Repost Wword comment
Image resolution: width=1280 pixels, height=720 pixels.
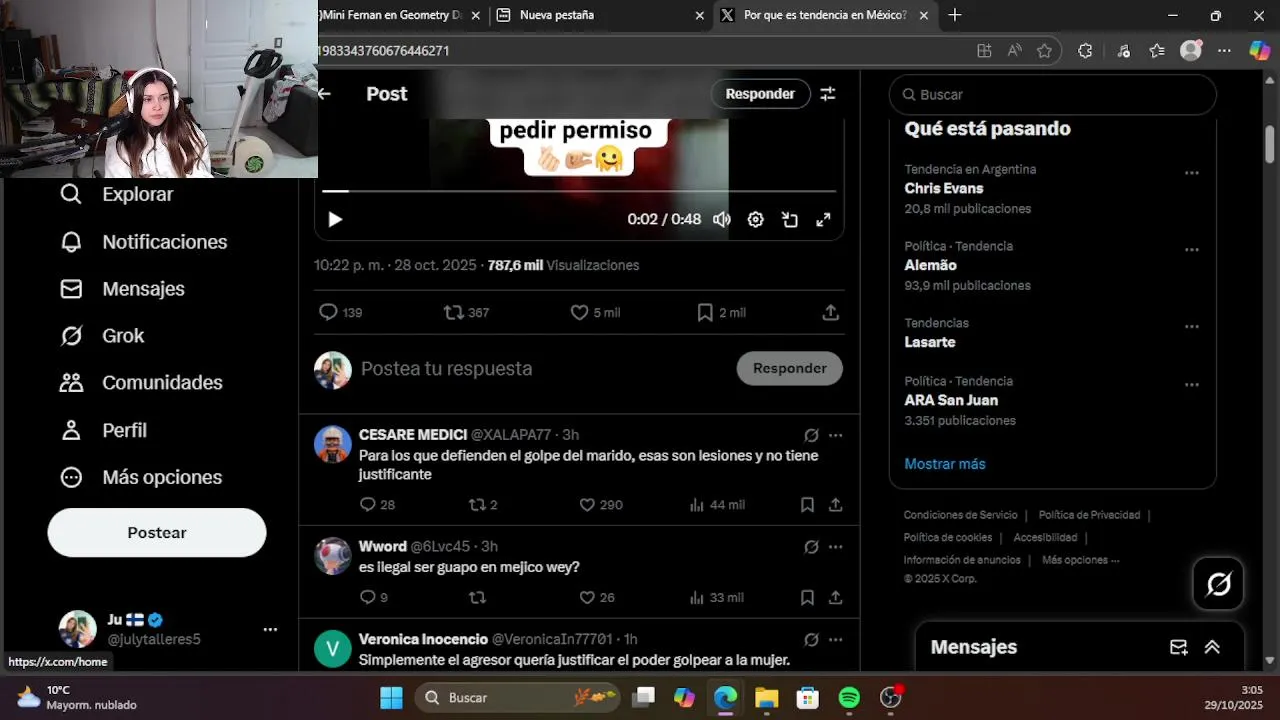tap(477, 597)
